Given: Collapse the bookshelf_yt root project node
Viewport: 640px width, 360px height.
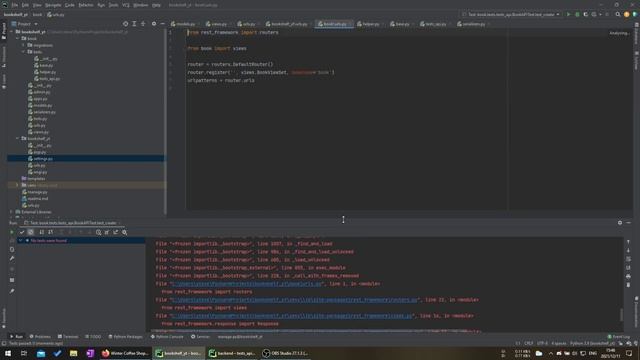Looking at the screenshot, I should [x=12, y=31].
